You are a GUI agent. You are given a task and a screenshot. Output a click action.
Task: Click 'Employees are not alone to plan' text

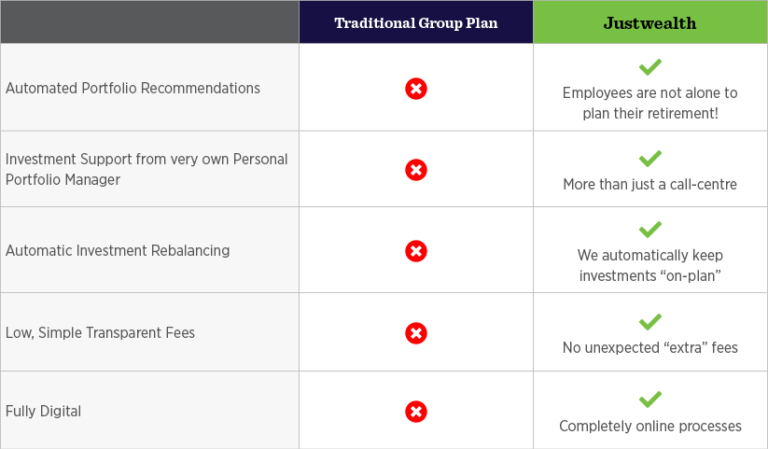(650, 103)
